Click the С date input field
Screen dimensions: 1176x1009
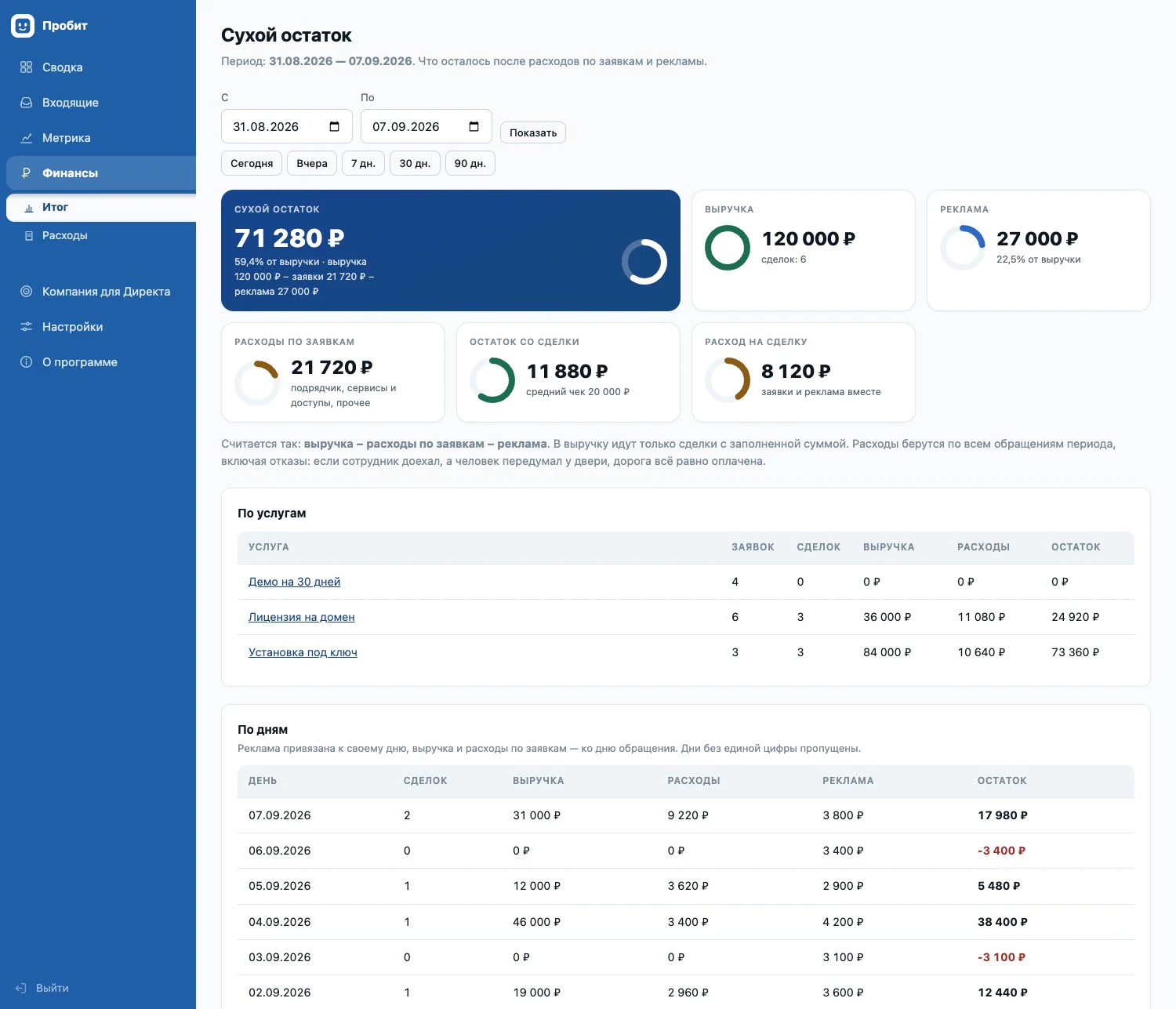coord(287,126)
